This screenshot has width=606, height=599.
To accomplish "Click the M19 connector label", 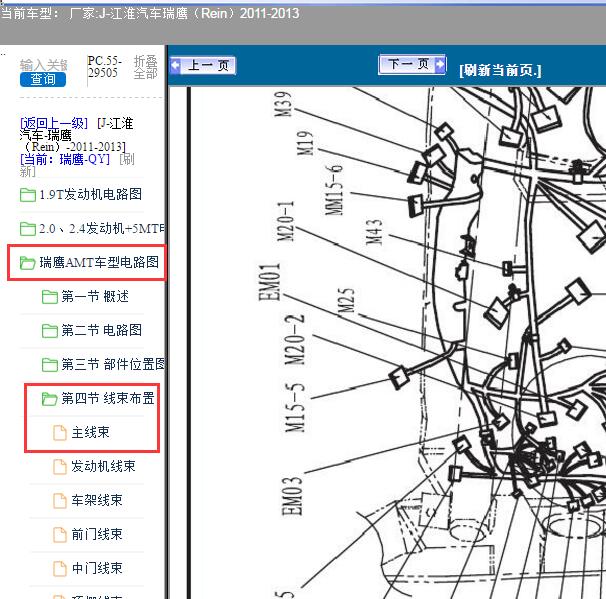I will (x=305, y=143).
